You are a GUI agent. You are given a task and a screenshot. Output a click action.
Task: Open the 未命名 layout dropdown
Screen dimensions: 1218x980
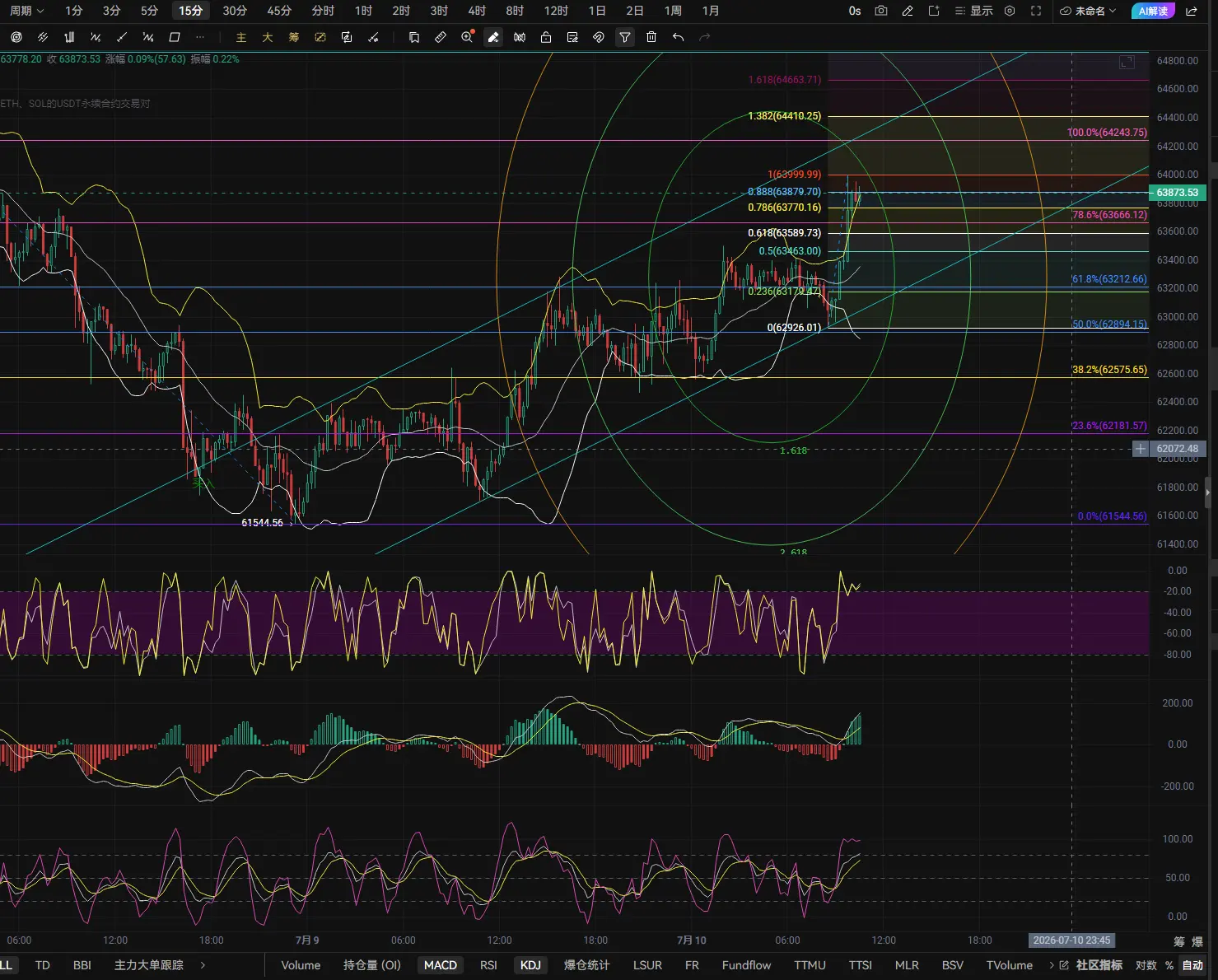point(1088,11)
